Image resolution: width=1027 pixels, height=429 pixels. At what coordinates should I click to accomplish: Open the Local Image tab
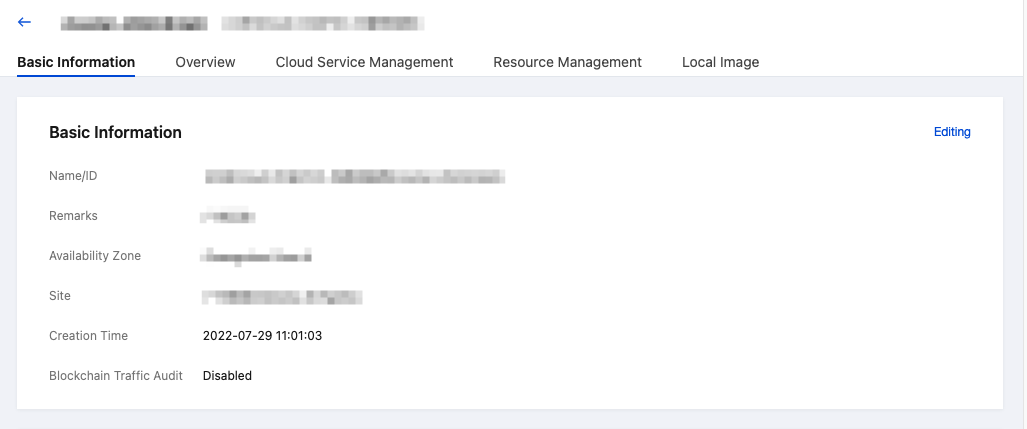720,62
